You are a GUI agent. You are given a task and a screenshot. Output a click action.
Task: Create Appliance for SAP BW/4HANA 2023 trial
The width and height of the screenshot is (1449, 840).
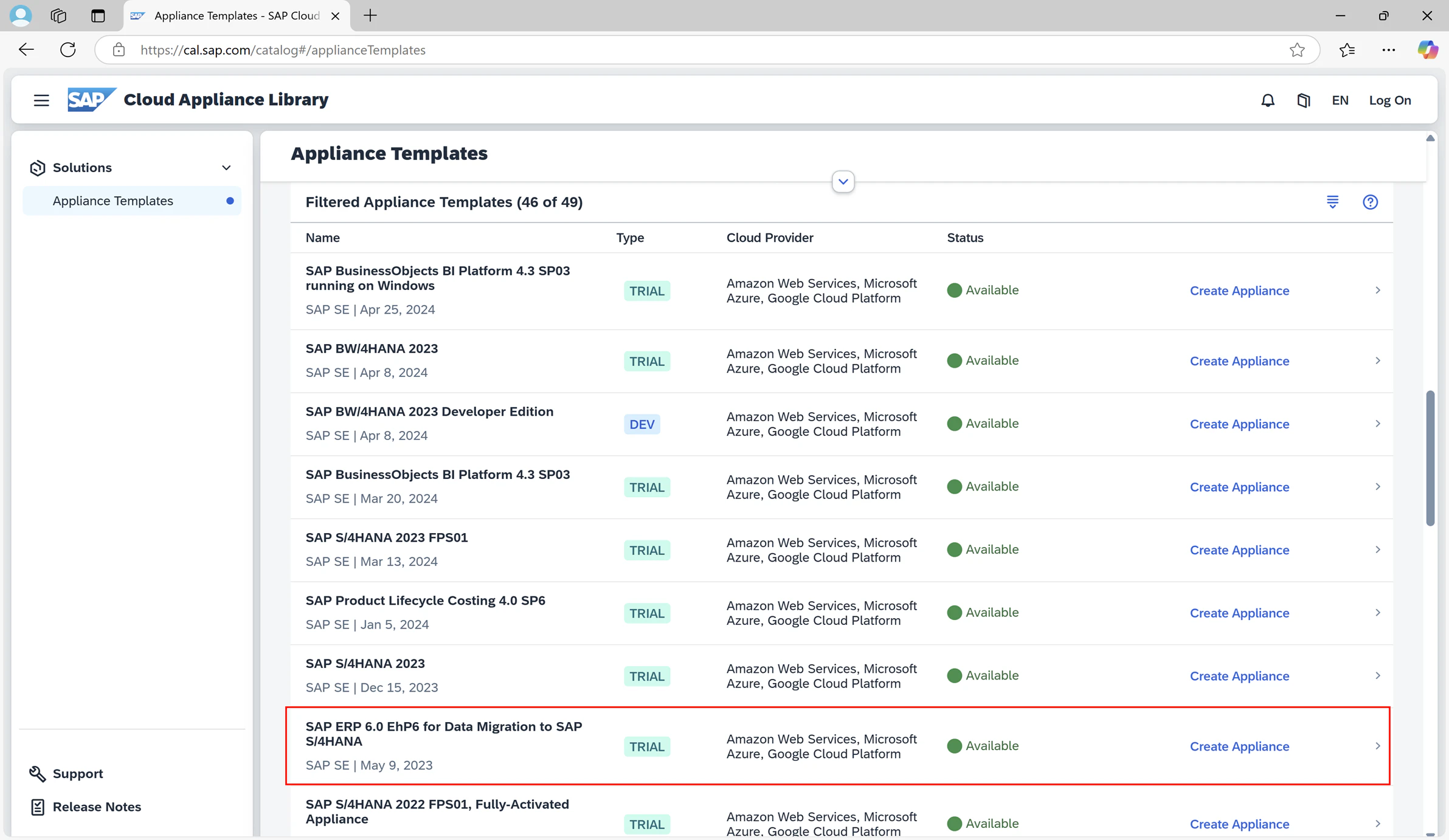(x=1239, y=361)
